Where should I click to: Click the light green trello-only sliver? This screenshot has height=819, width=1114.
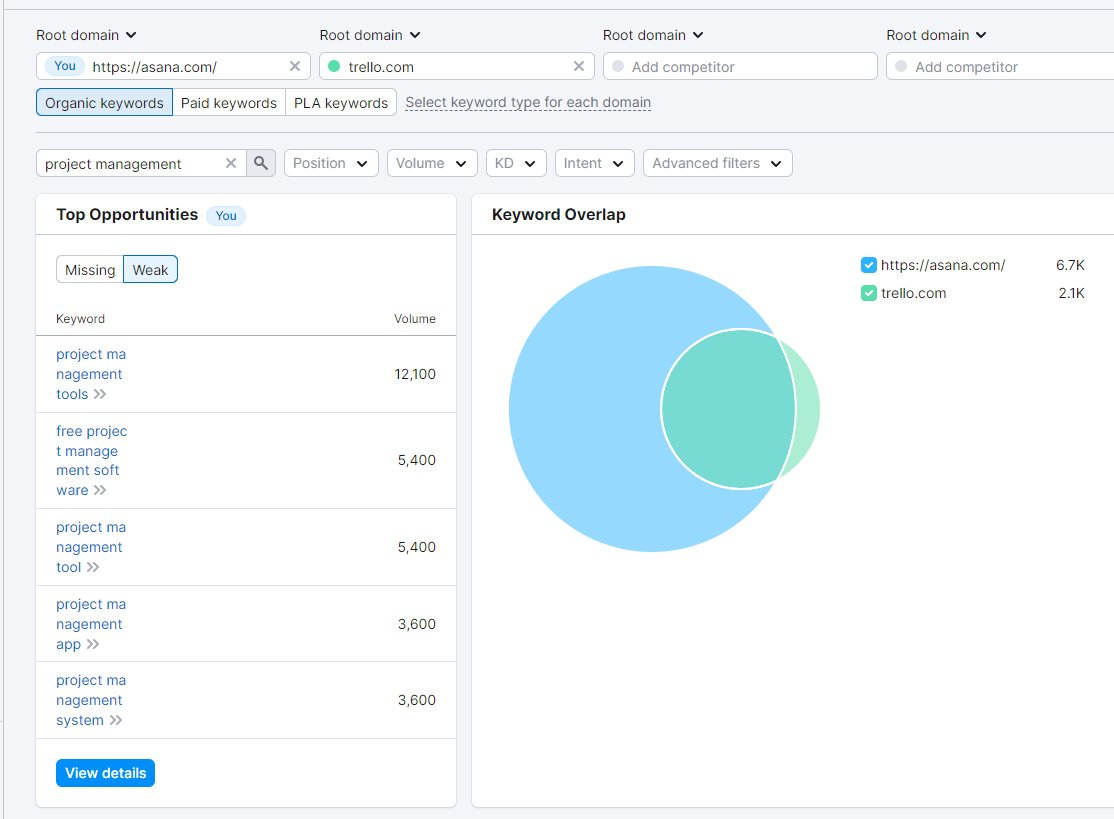tap(808, 409)
